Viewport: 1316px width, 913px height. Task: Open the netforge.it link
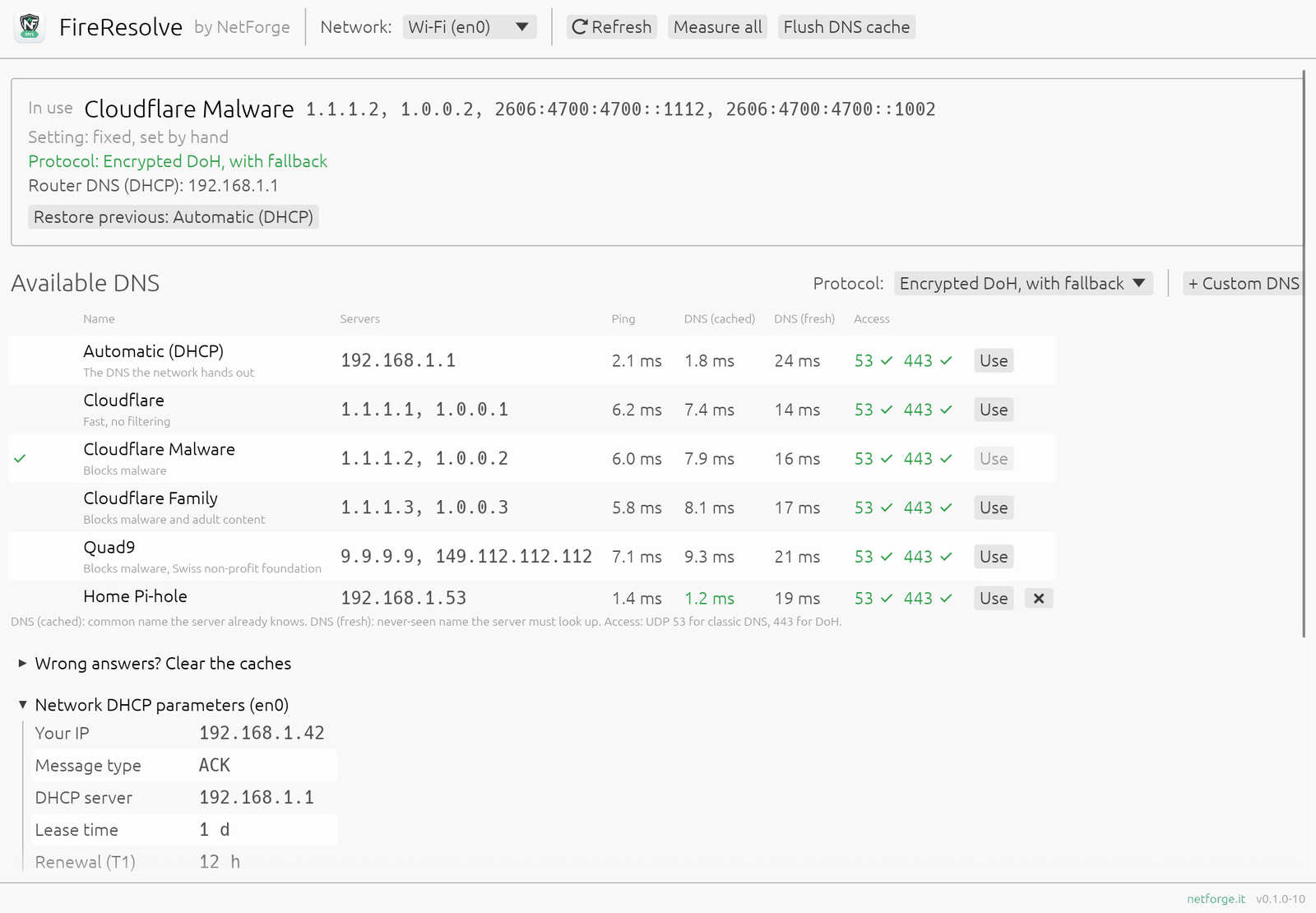(x=1216, y=899)
